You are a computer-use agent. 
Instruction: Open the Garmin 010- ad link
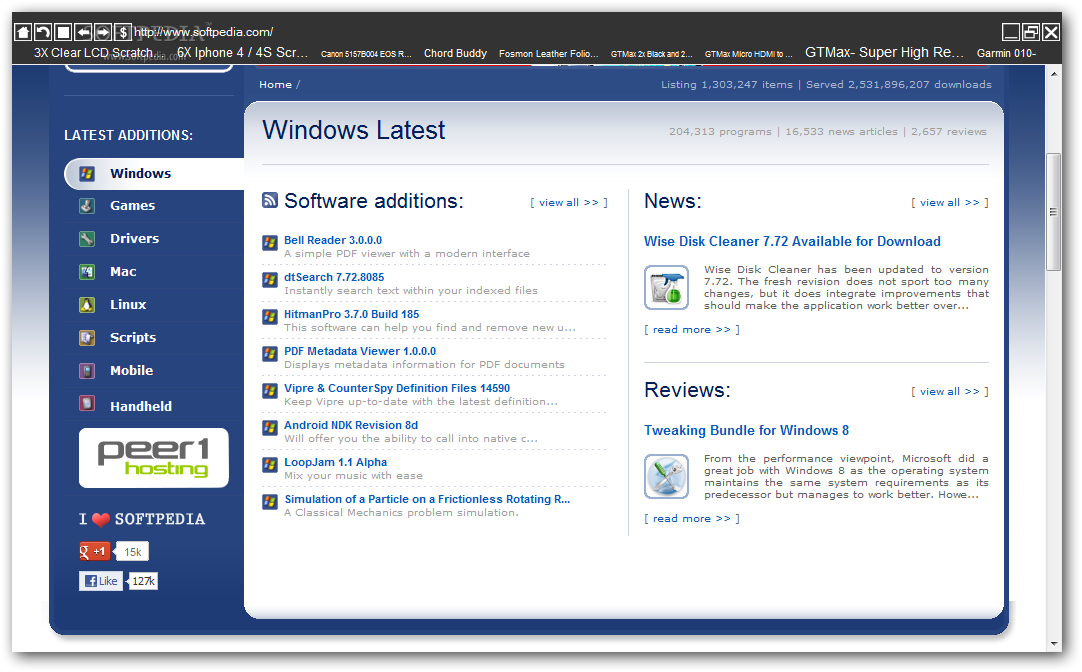click(x=1006, y=53)
